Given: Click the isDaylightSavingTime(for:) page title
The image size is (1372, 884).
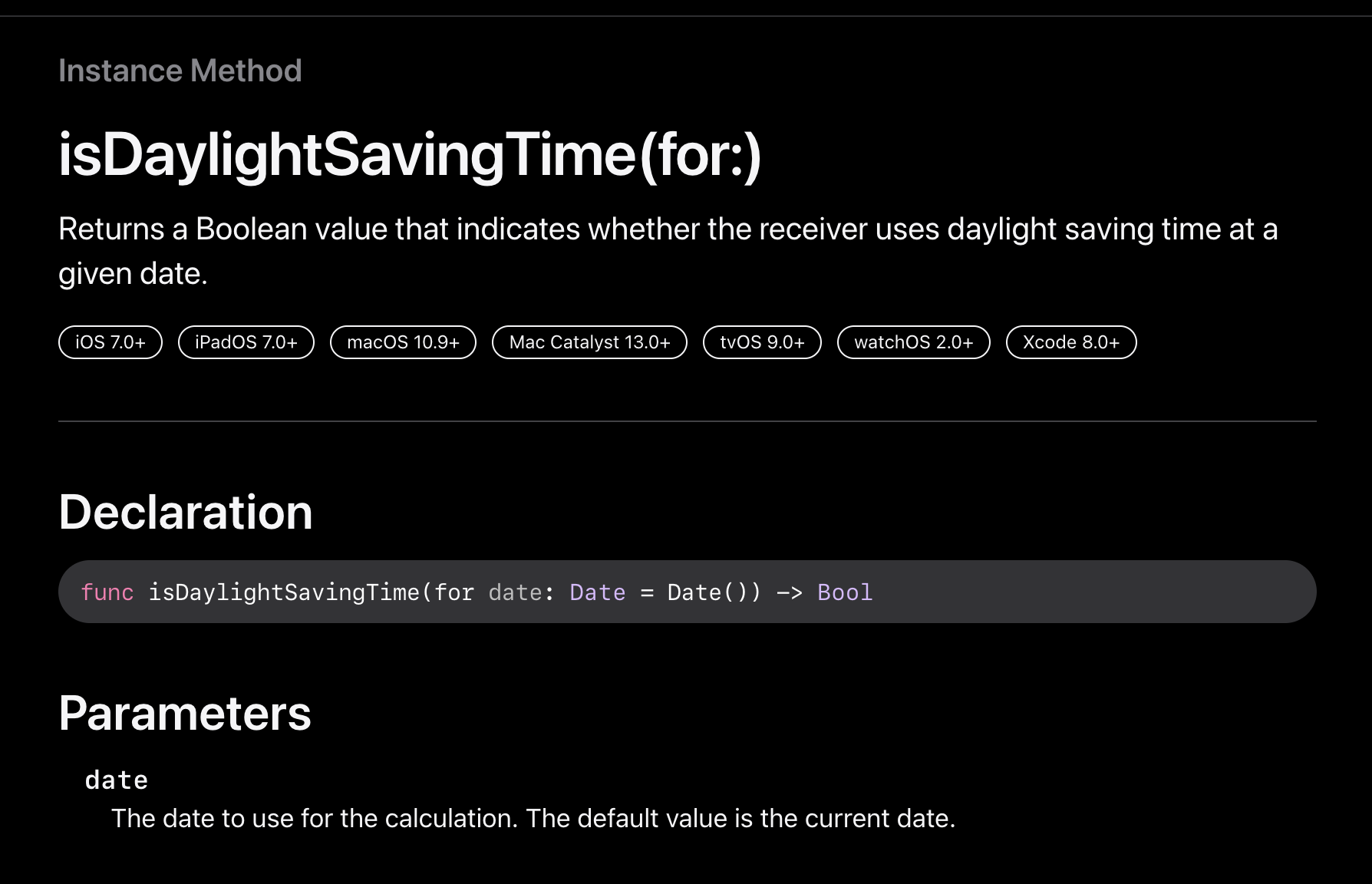Looking at the screenshot, I should [410, 155].
